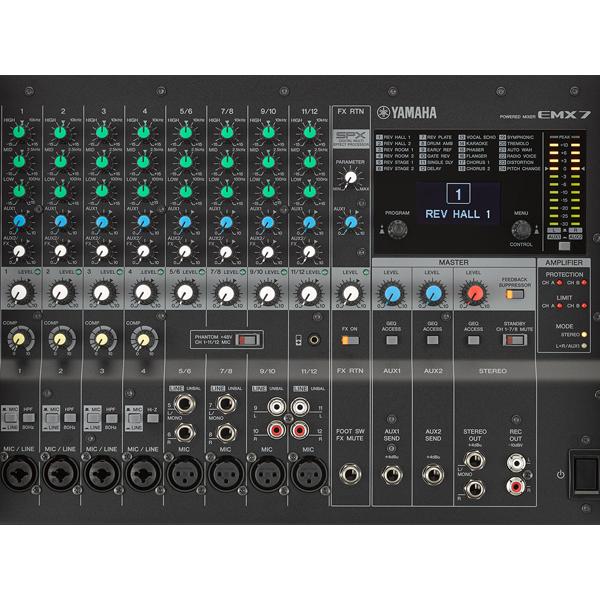Image resolution: width=600 pixels, height=600 pixels.
Task: Click the channel 1 MIC/LINE combo input jack
Action: 19,474
